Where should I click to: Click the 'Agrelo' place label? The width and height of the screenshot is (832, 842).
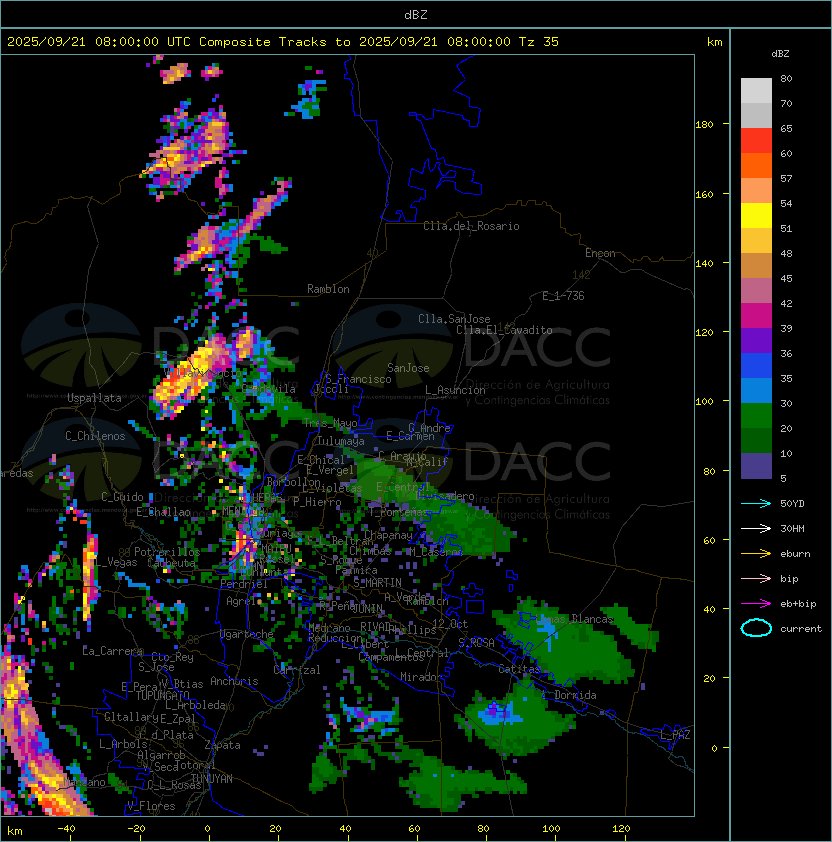click(244, 601)
